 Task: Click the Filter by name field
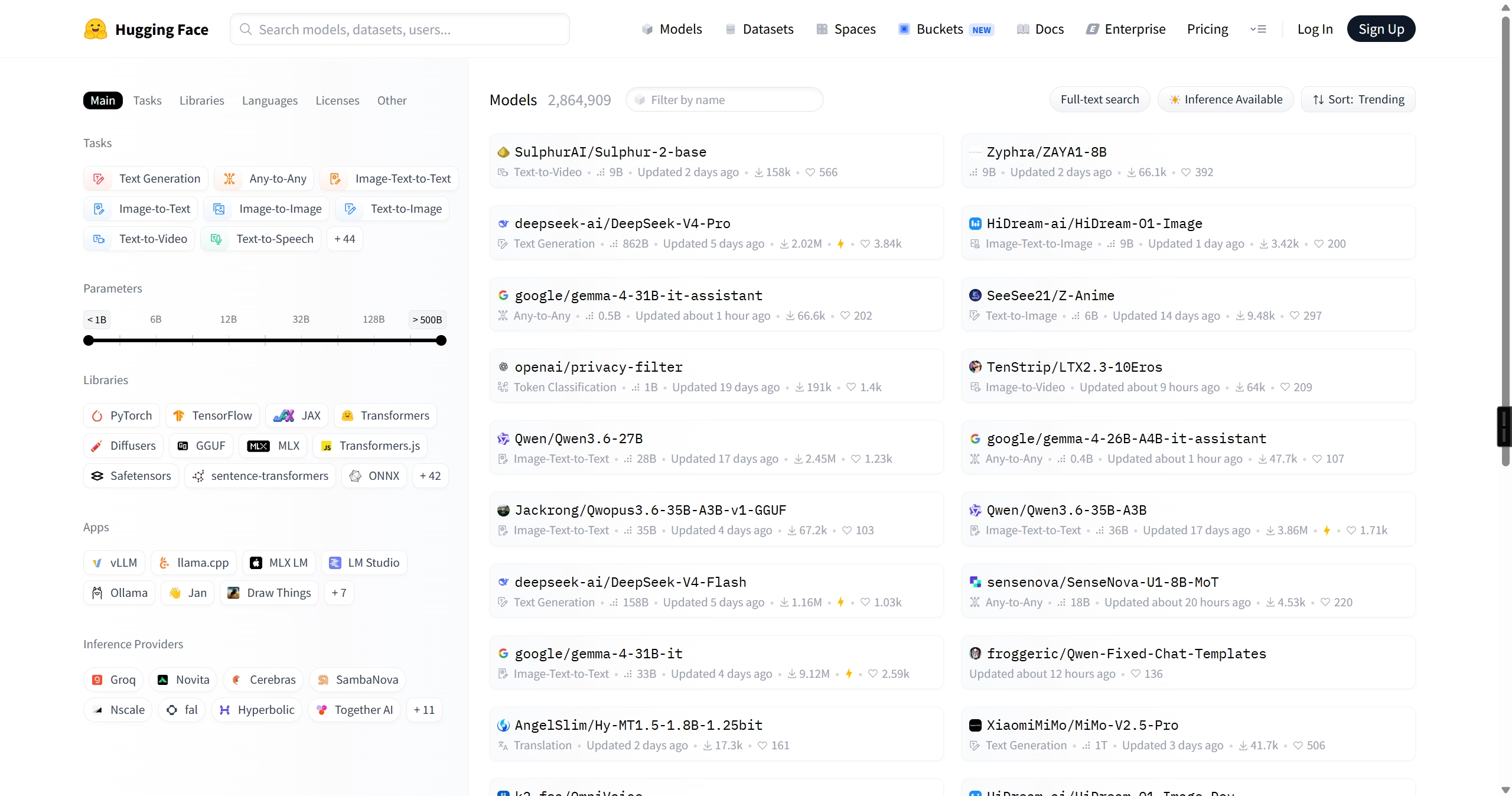pyautogui.click(x=725, y=99)
